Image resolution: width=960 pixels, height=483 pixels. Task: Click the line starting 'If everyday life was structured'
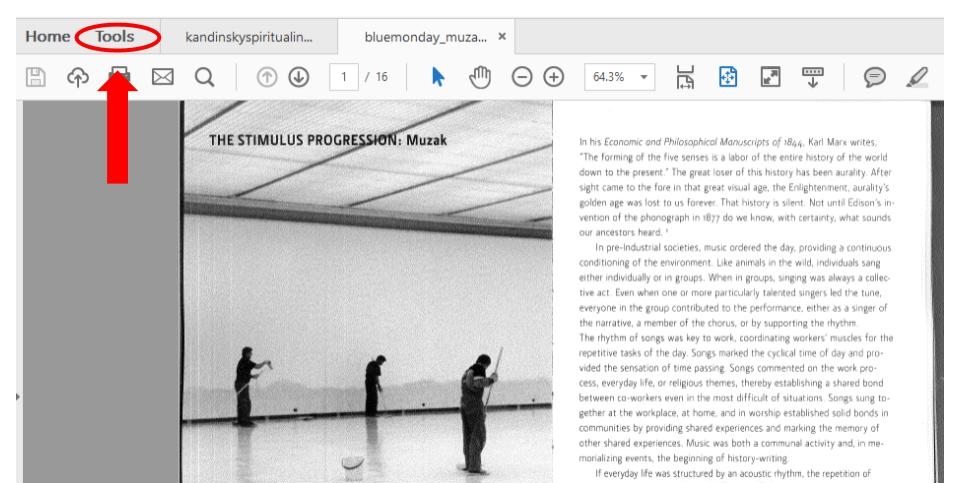[733, 473]
